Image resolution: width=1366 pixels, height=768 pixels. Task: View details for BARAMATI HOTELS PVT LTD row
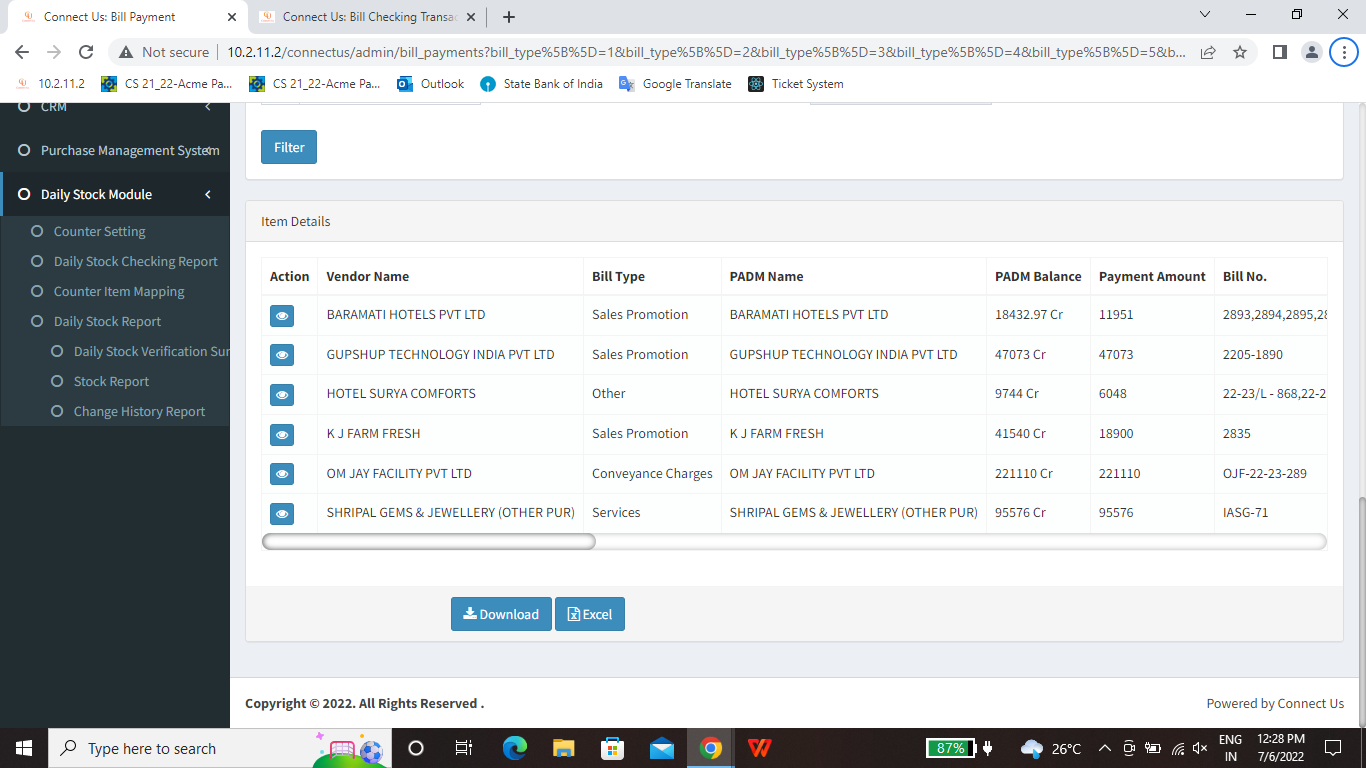(282, 315)
